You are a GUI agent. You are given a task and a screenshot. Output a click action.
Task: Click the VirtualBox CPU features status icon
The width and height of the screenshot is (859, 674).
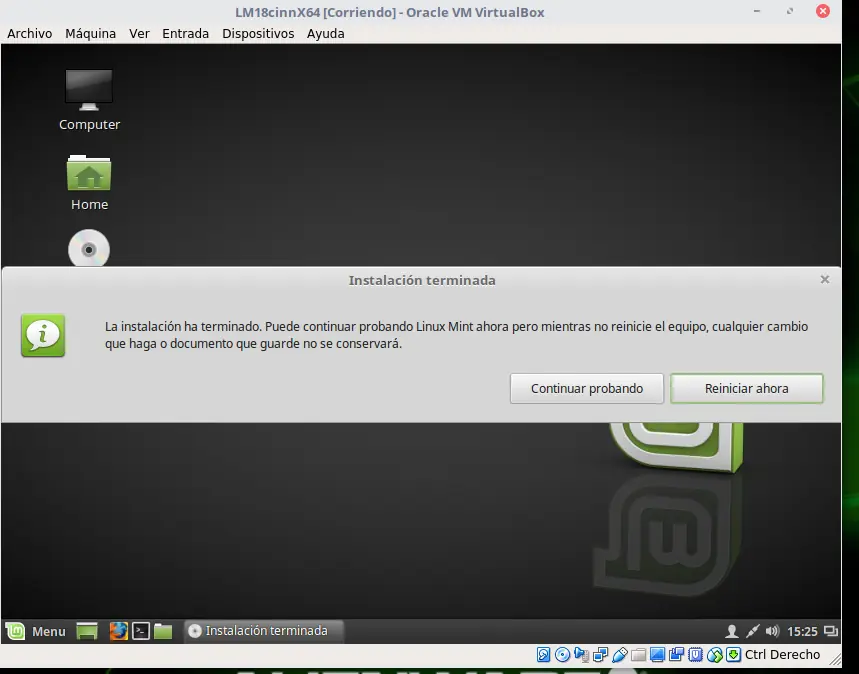point(695,655)
